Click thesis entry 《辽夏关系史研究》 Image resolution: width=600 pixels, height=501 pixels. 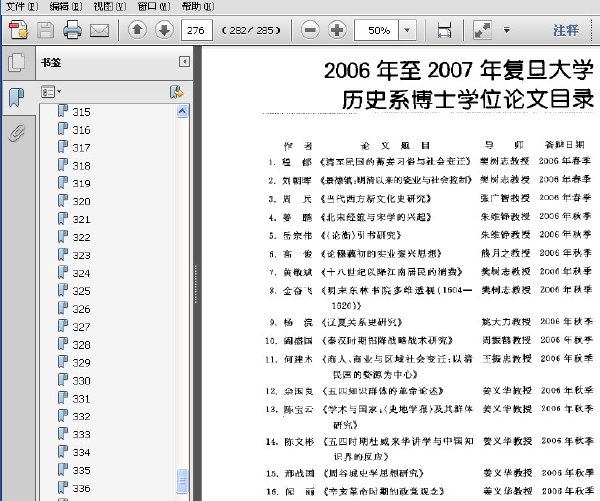tap(362, 322)
